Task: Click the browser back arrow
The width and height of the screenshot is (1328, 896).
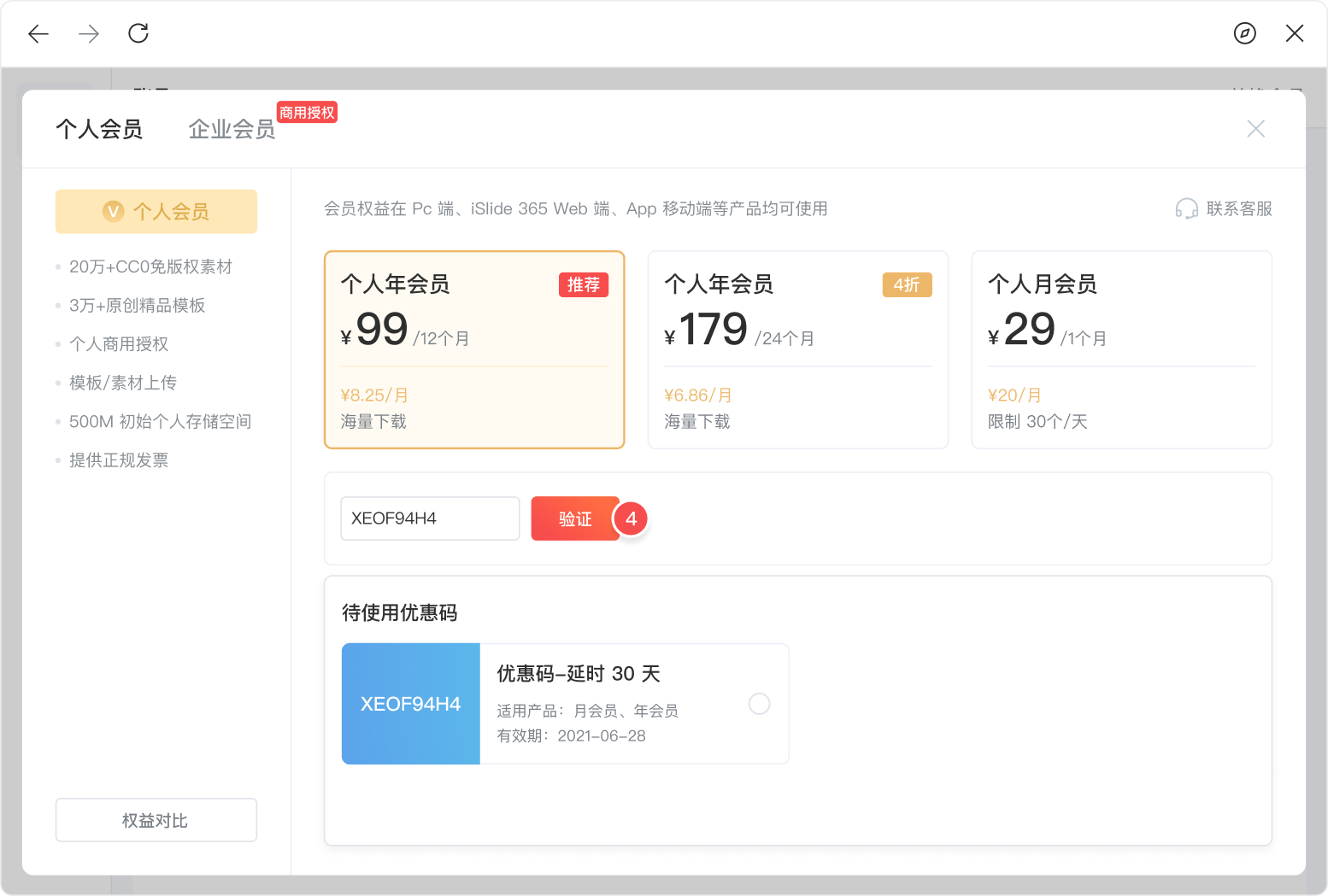Action: coord(38,33)
